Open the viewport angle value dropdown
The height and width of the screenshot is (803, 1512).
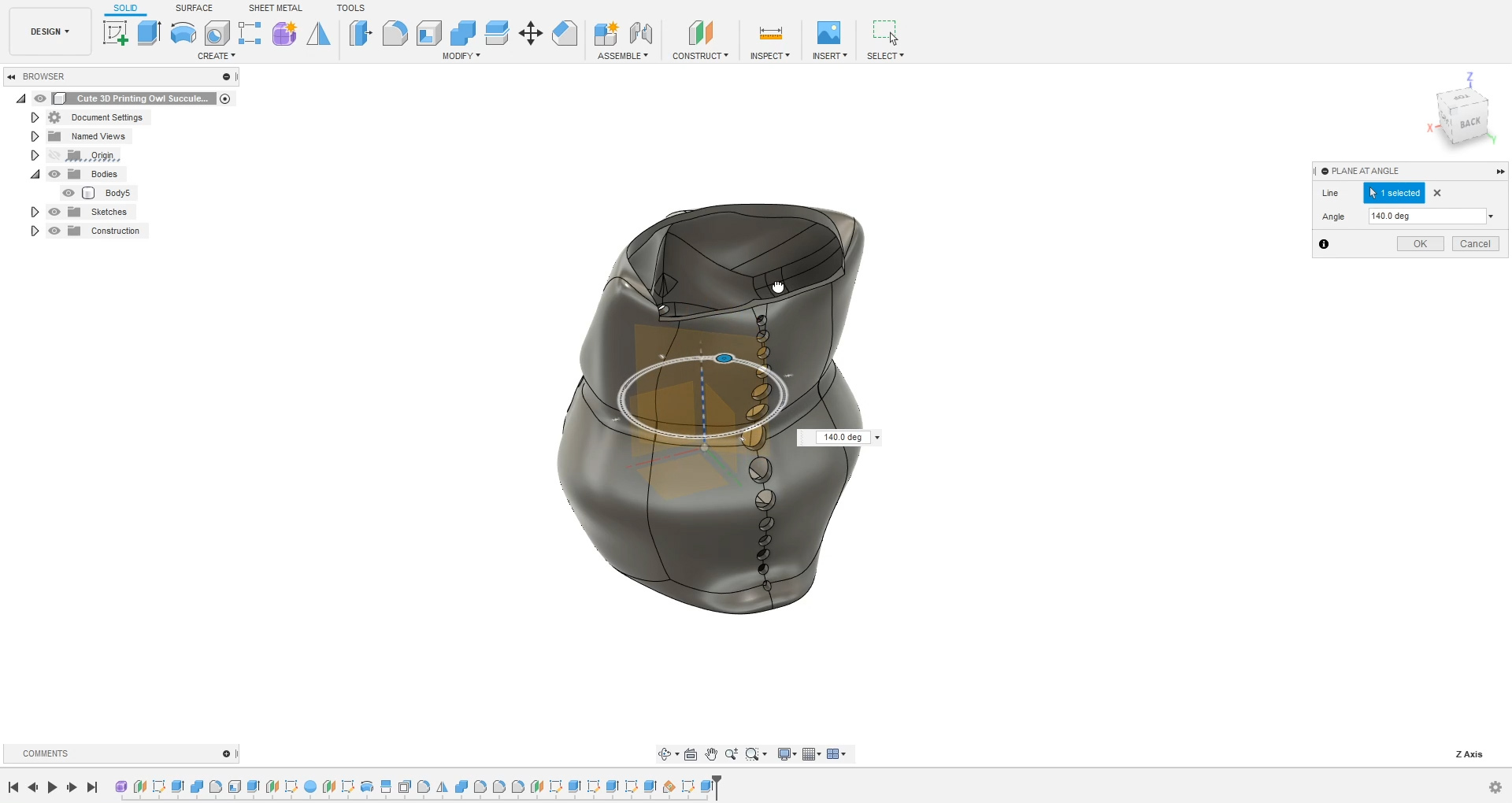click(877, 437)
